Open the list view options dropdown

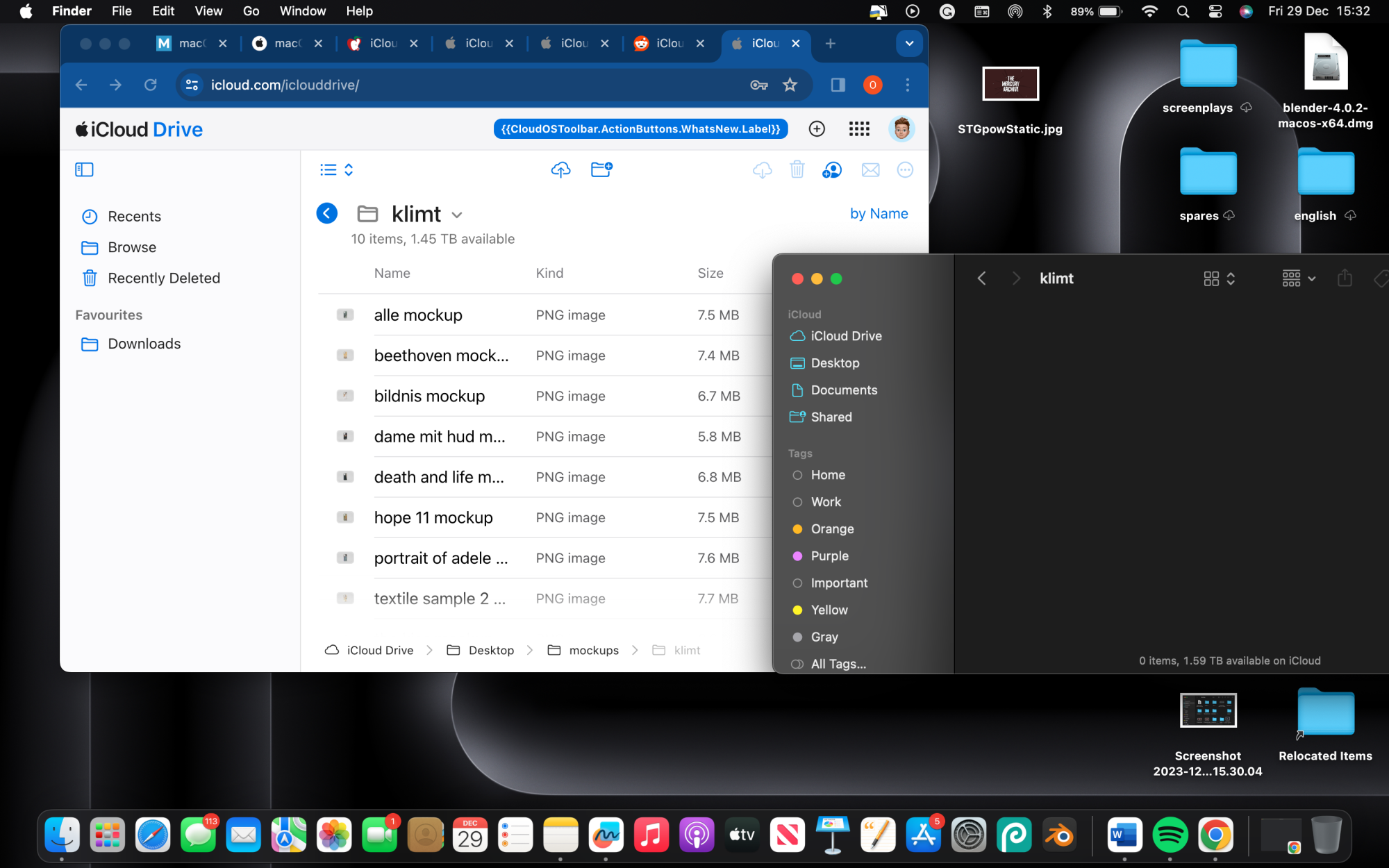pyautogui.click(x=337, y=169)
